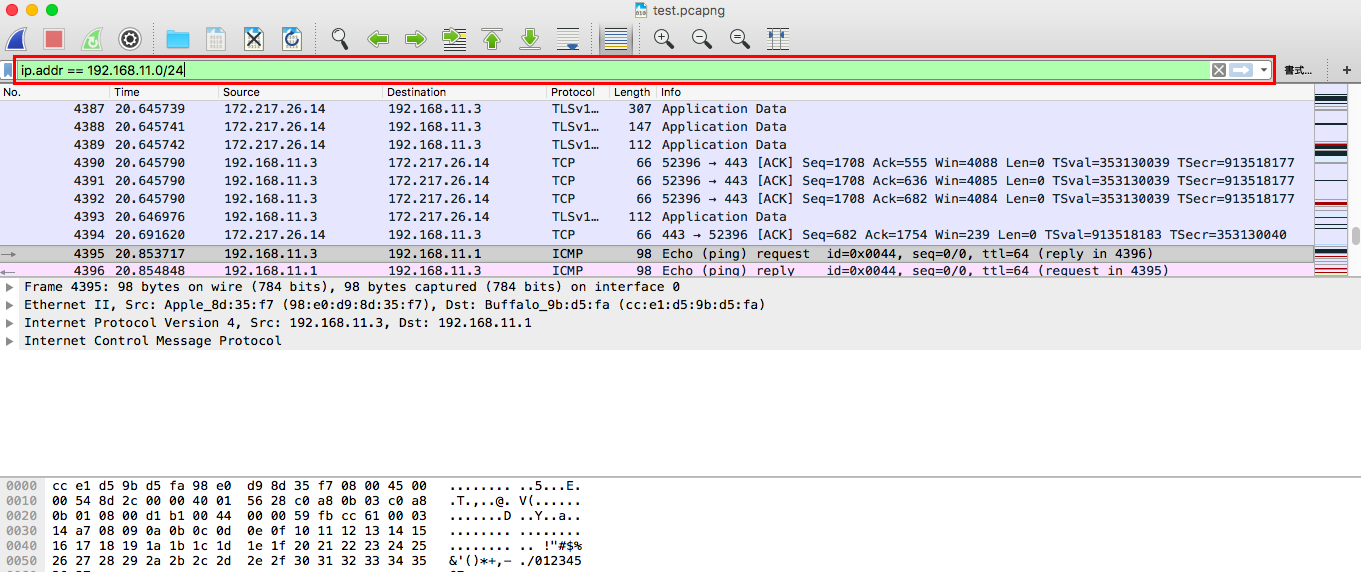Sort packets by the Source column
Viewport: 1361px width, 572px height.
point(301,92)
